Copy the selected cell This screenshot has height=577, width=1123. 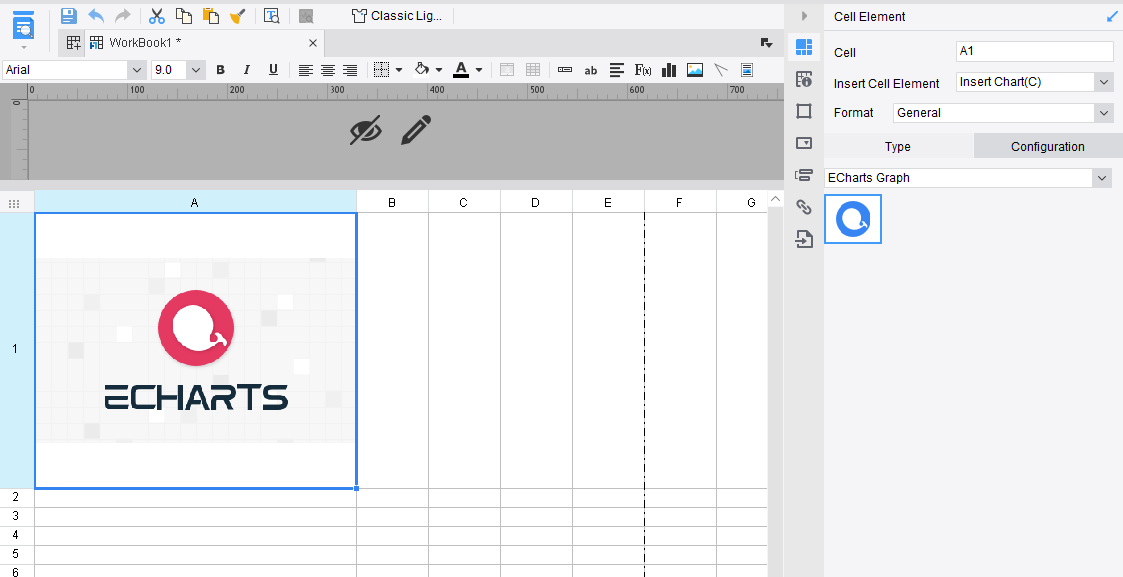click(184, 16)
